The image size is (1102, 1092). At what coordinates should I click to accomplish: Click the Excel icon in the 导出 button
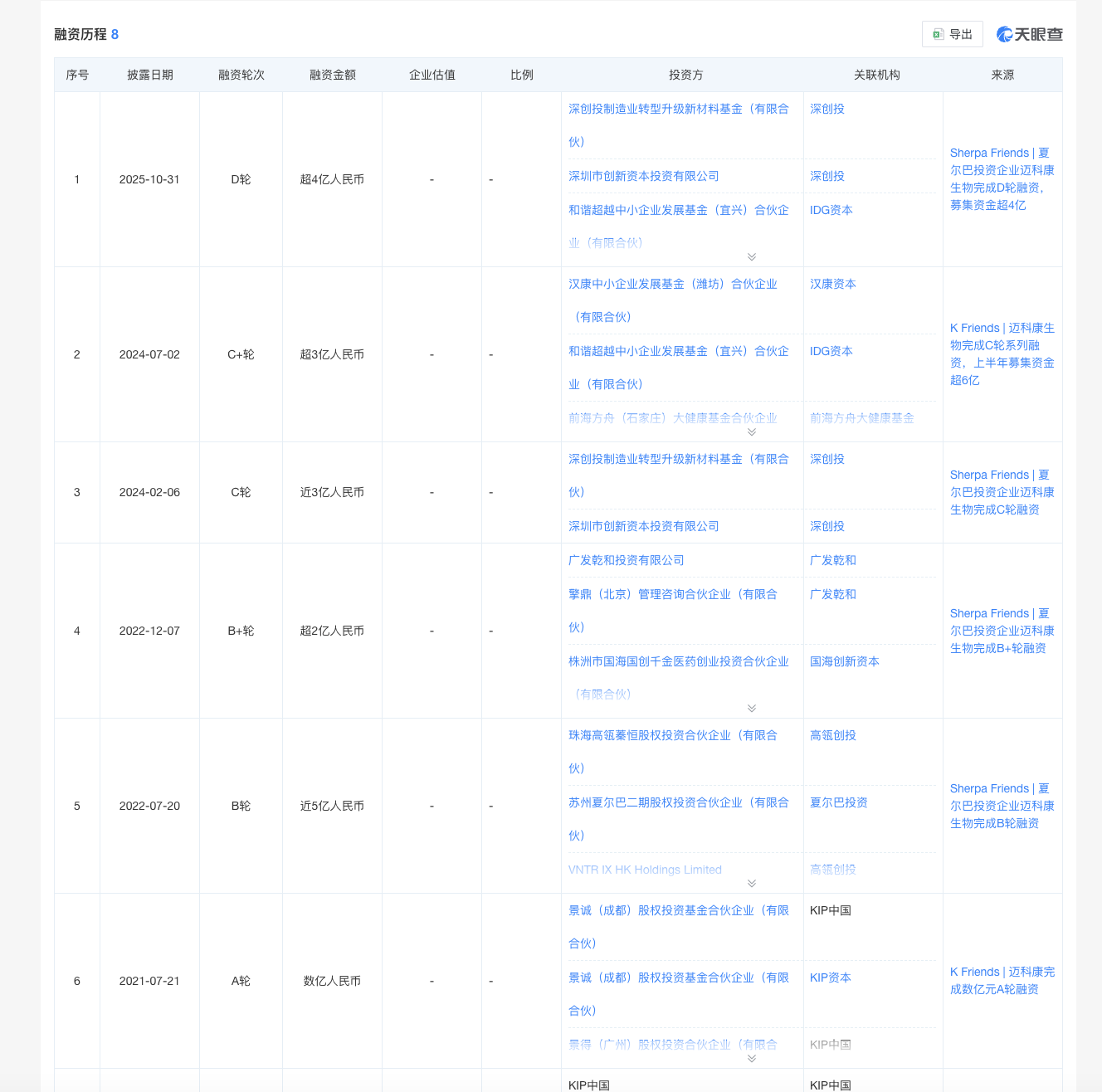pyautogui.click(x=938, y=34)
